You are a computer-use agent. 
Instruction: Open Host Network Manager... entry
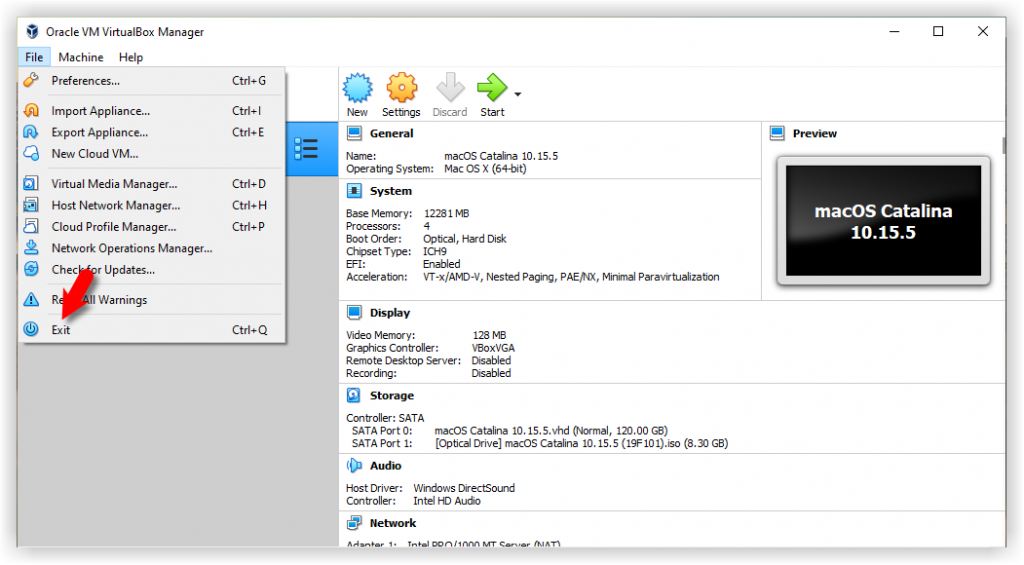pos(152,205)
